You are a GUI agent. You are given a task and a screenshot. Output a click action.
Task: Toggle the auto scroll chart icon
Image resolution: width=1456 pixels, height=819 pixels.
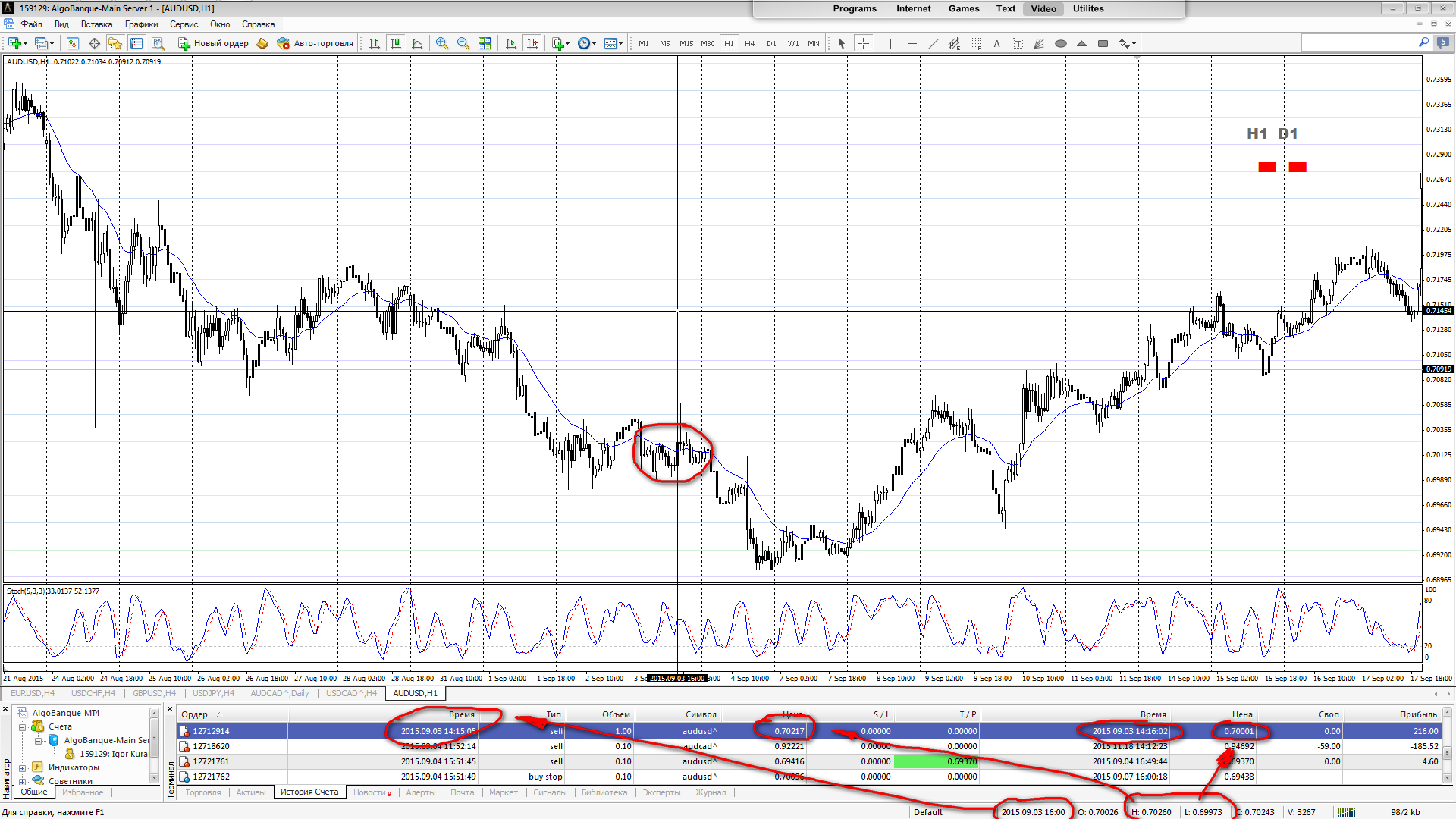pos(511,43)
